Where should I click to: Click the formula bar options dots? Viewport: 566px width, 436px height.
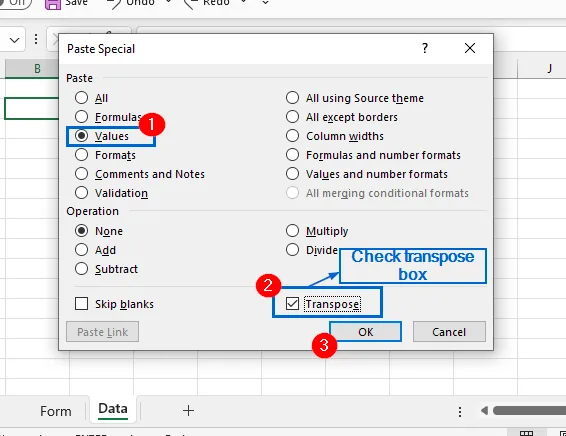(x=36, y=39)
